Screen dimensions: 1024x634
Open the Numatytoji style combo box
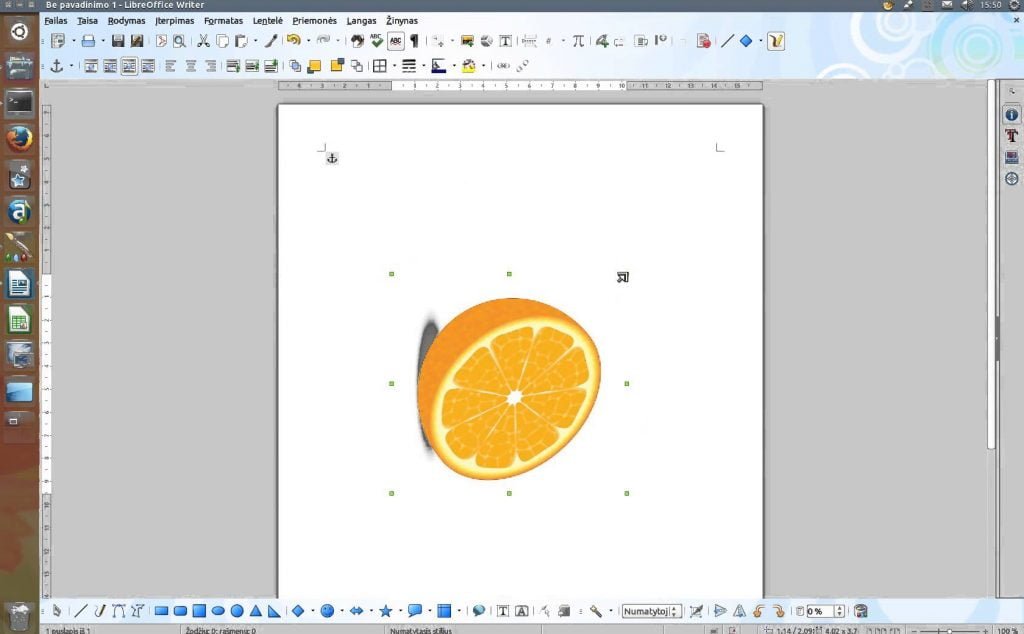(651, 611)
